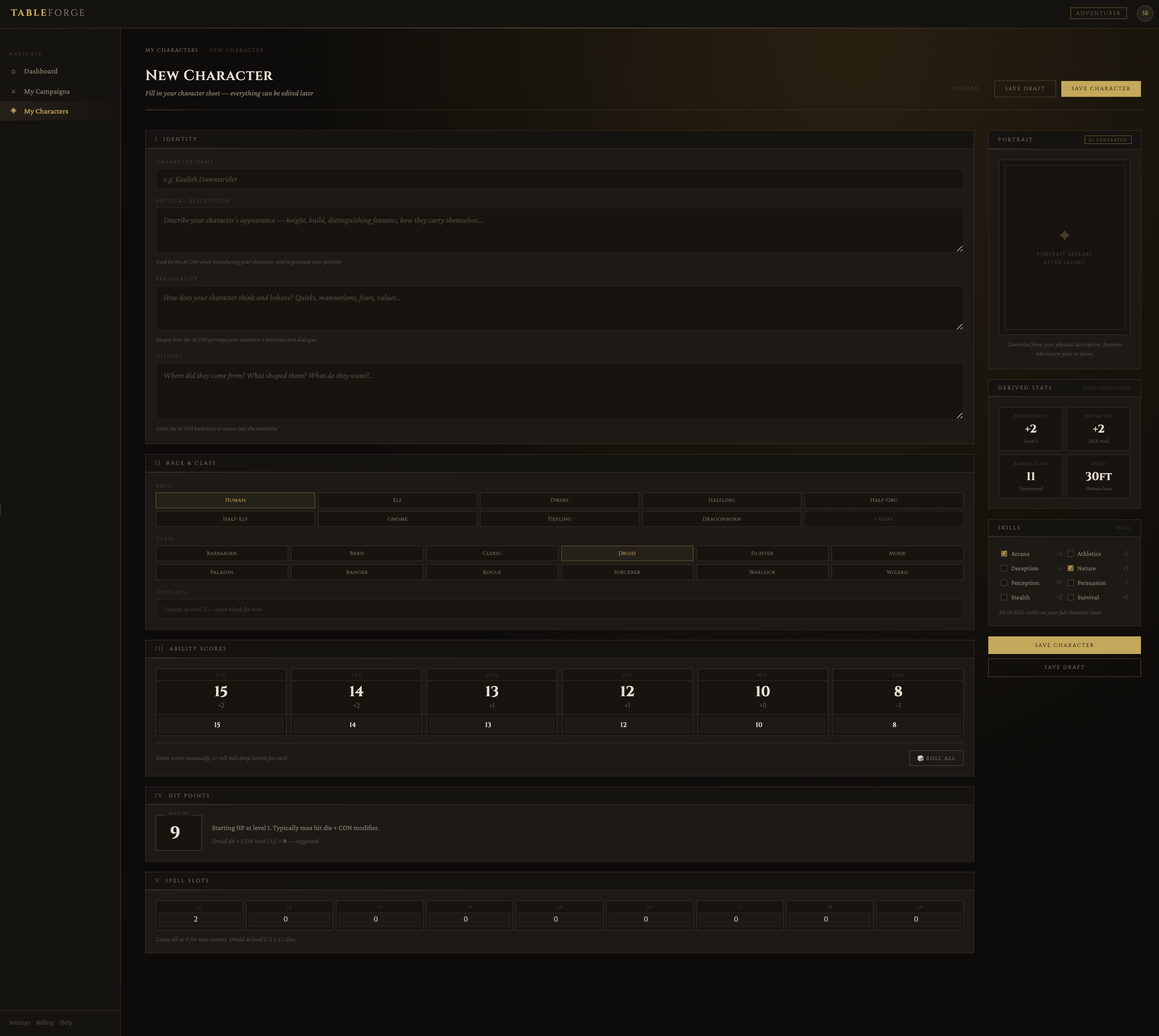Expand the + More race options
The image size is (1159, 1036).
pyautogui.click(x=883, y=519)
